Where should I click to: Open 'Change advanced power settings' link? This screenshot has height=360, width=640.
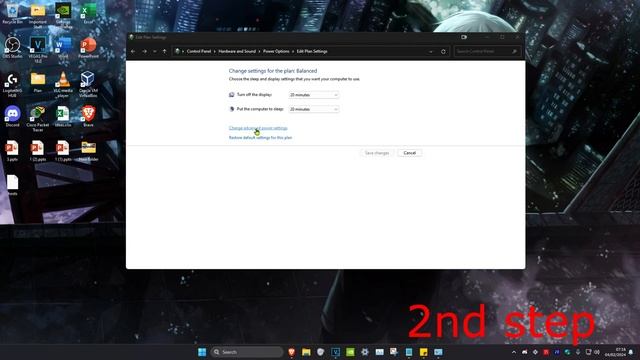(x=258, y=128)
